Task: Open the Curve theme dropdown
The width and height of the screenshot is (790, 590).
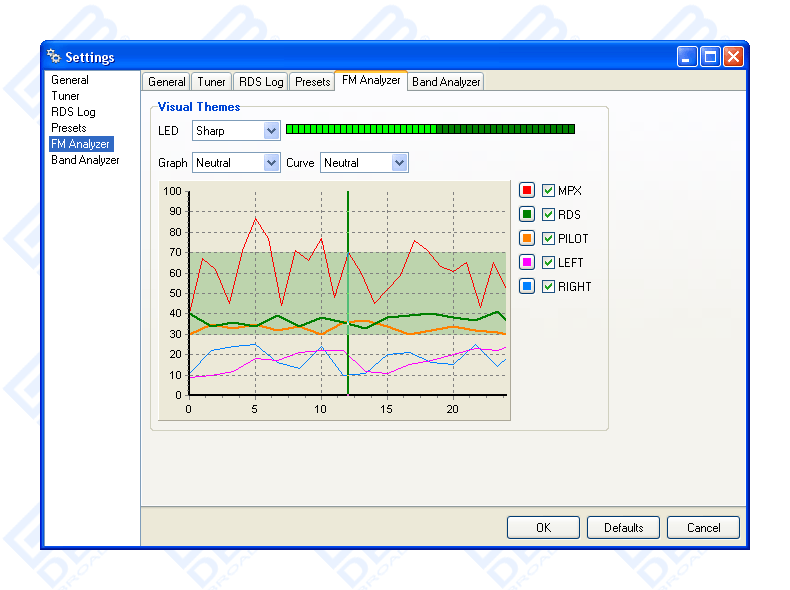Action: click(x=399, y=163)
